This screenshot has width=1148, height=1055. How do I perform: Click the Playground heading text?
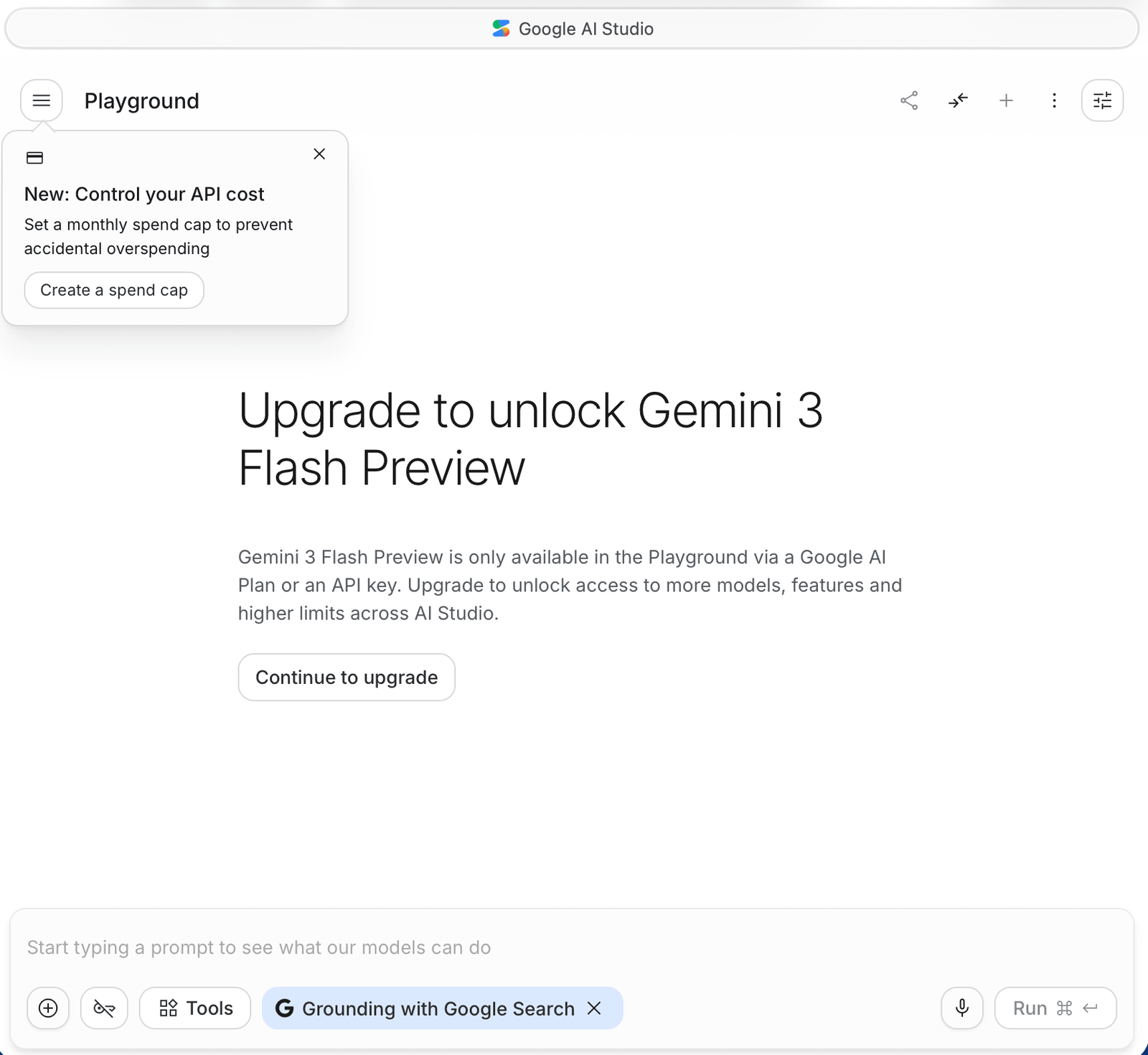pos(141,101)
